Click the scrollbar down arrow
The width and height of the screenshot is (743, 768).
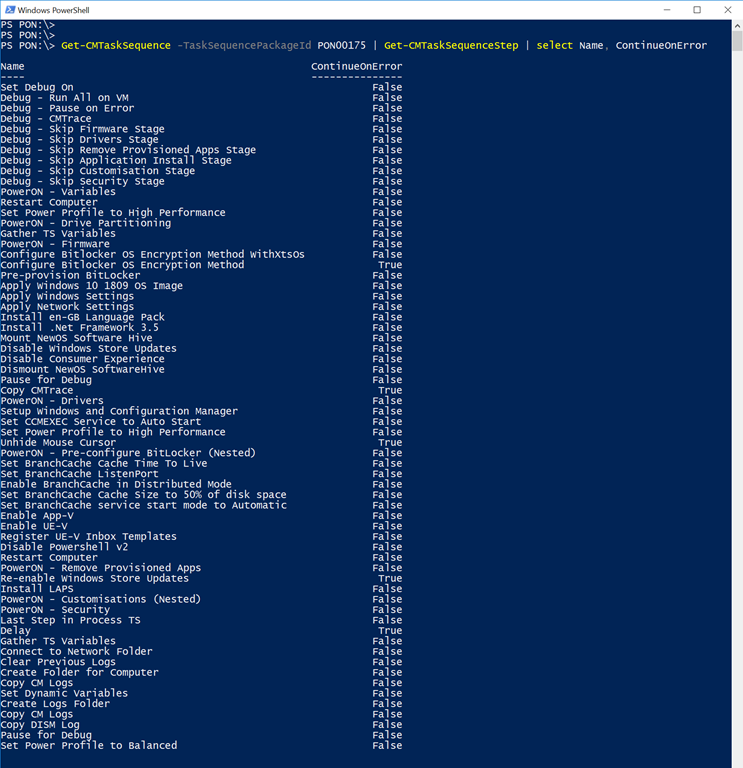[x=736, y=761]
